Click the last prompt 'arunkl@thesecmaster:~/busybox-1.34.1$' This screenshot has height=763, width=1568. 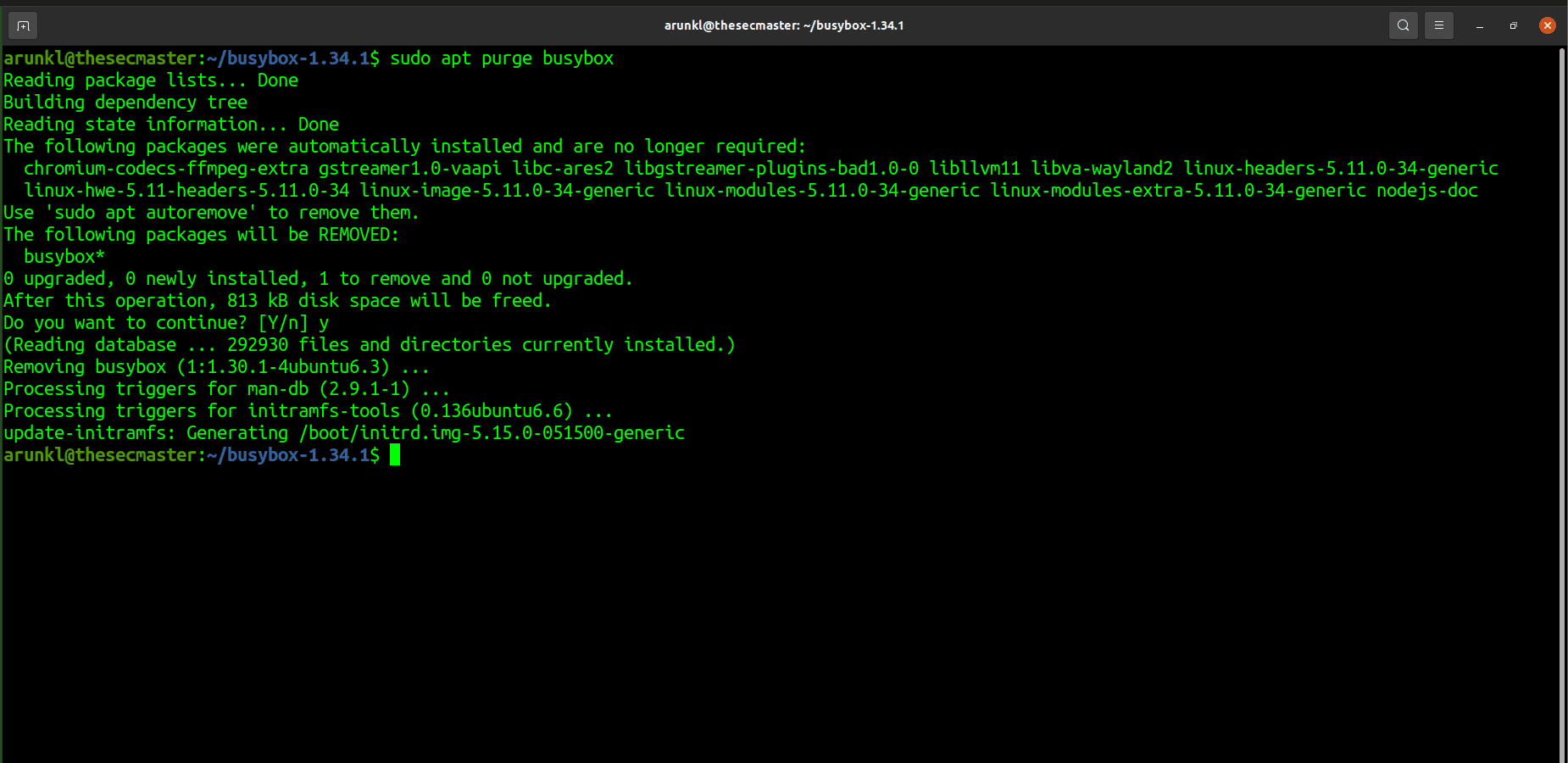(192, 455)
